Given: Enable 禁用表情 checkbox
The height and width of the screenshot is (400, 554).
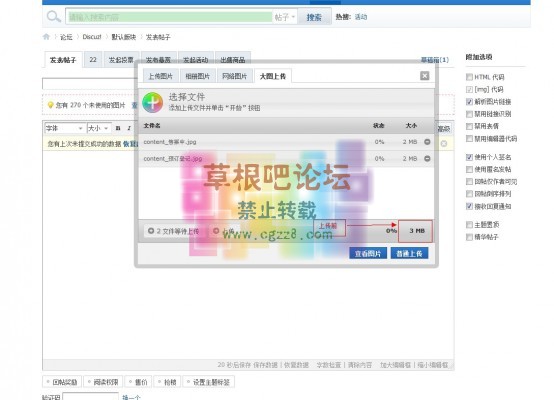Looking at the screenshot, I should click(469, 126).
